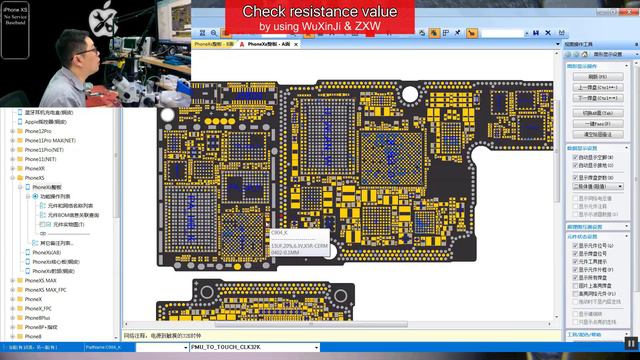Image resolution: width=640 pixels, height=360 pixels.
Task: Collapse the 图形显示操作 section
Action: [x=627, y=66]
